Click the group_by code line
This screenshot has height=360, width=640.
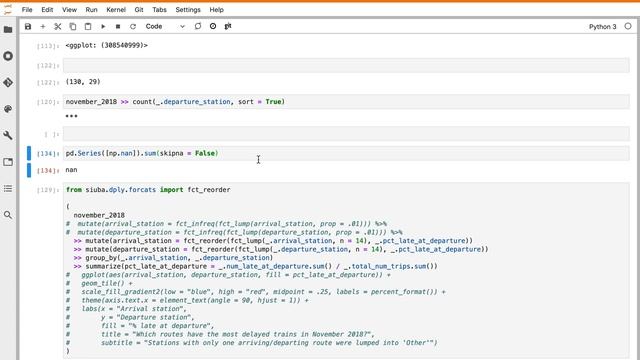coord(173,258)
